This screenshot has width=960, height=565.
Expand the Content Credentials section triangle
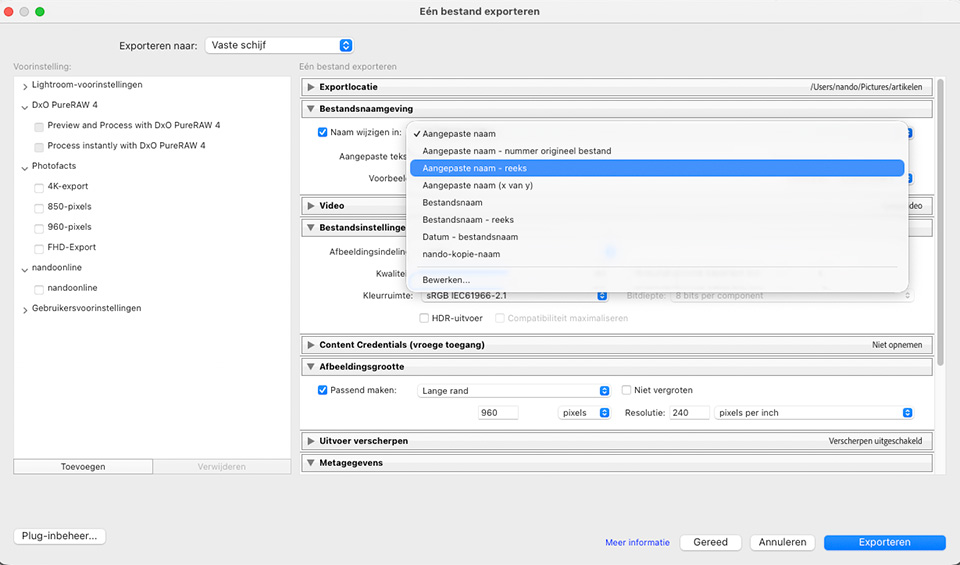[311, 345]
